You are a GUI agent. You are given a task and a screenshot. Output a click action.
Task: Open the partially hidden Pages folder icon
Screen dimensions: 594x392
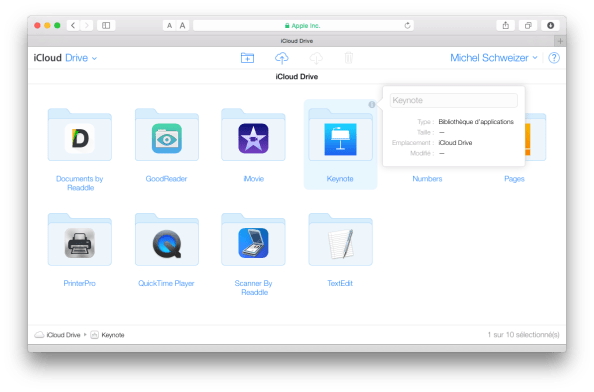point(536,137)
